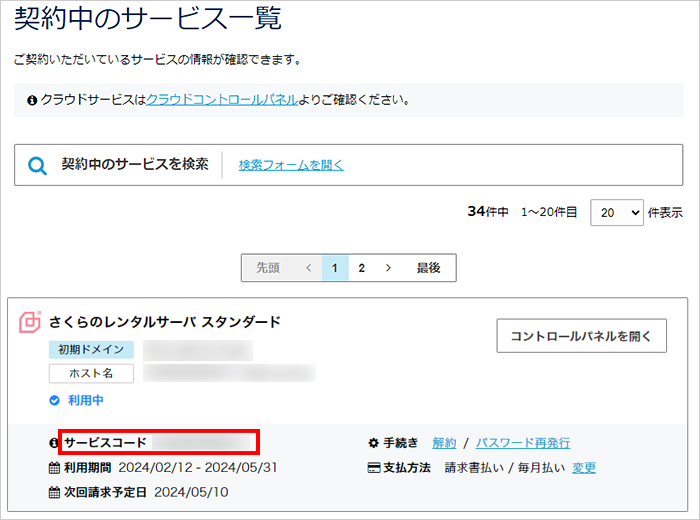Open the クラウドコントロールパネル link
This screenshot has height=520, width=700.
coord(222,100)
